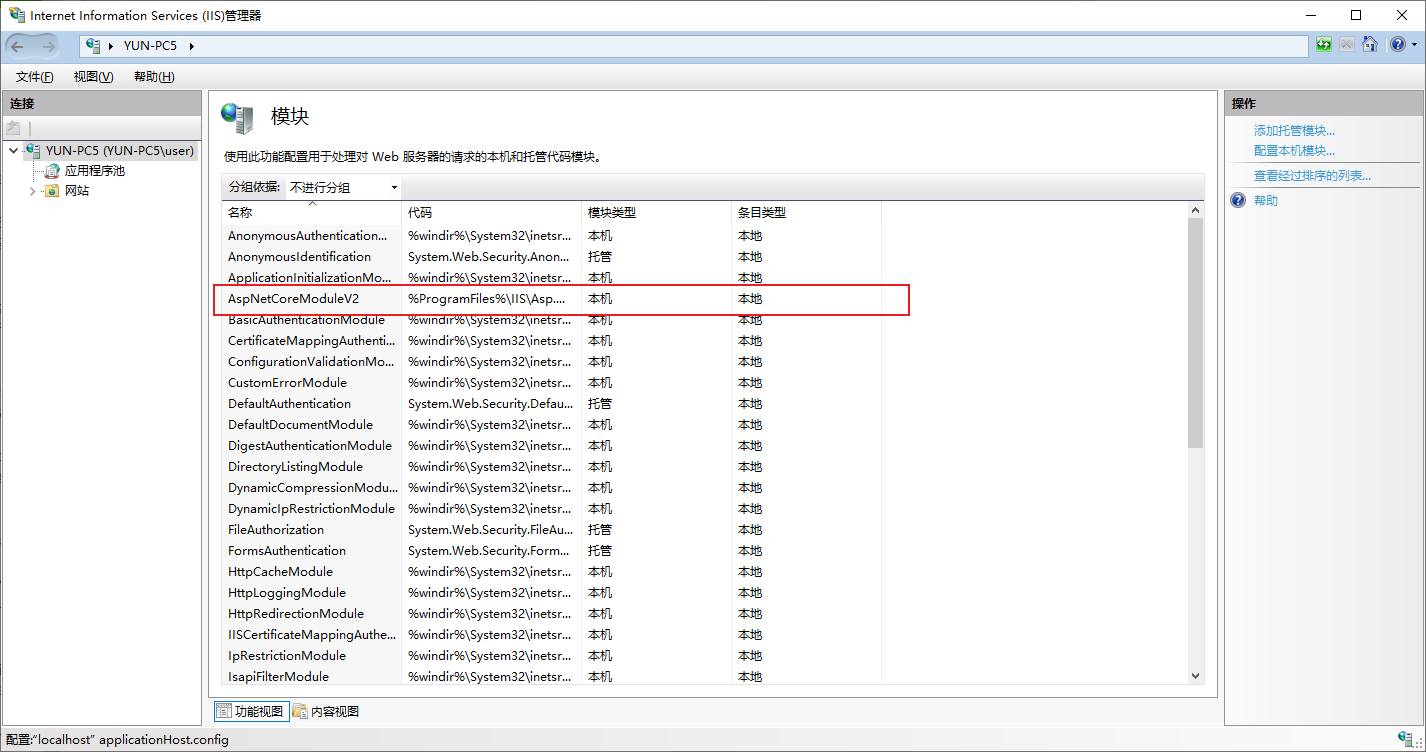Click the 添加托管模块... link

[x=1294, y=131]
